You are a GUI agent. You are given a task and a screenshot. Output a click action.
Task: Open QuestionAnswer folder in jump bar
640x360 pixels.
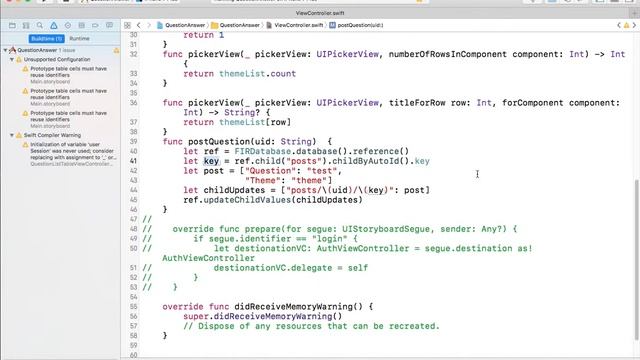[236, 25]
